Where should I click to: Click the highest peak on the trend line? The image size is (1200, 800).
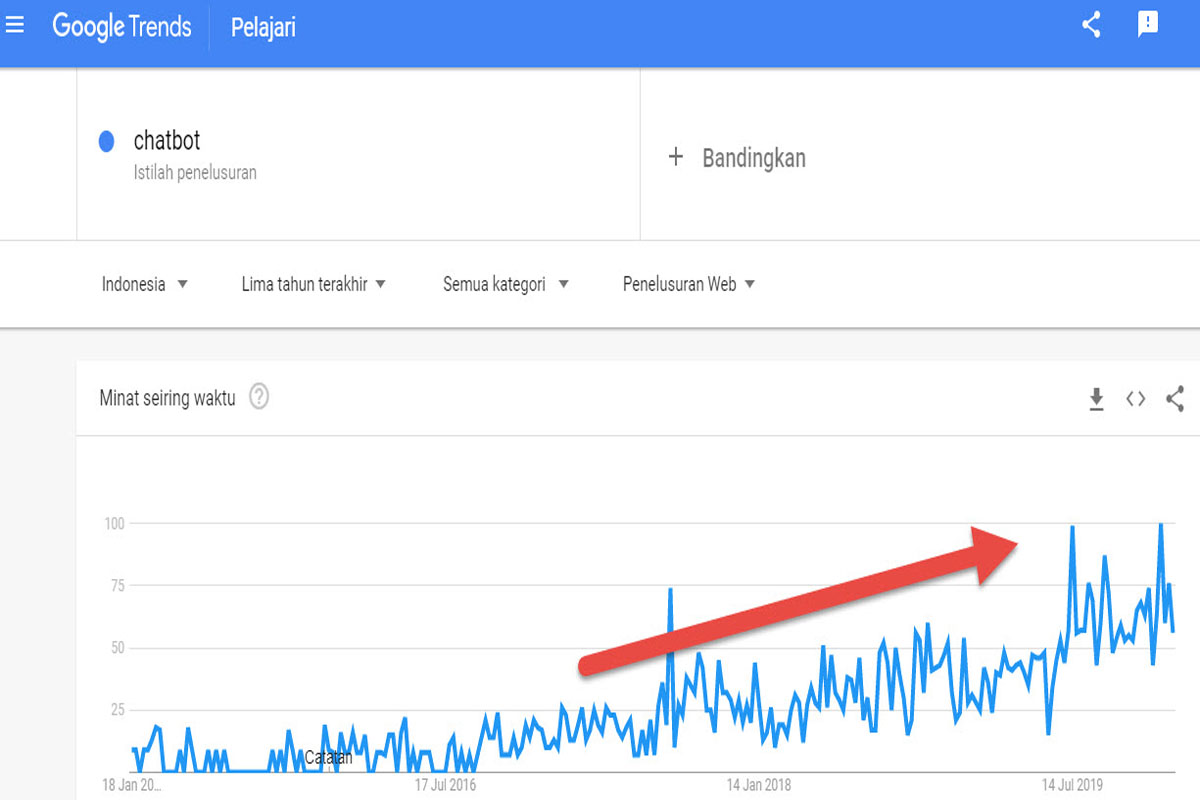click(1160, 524)
